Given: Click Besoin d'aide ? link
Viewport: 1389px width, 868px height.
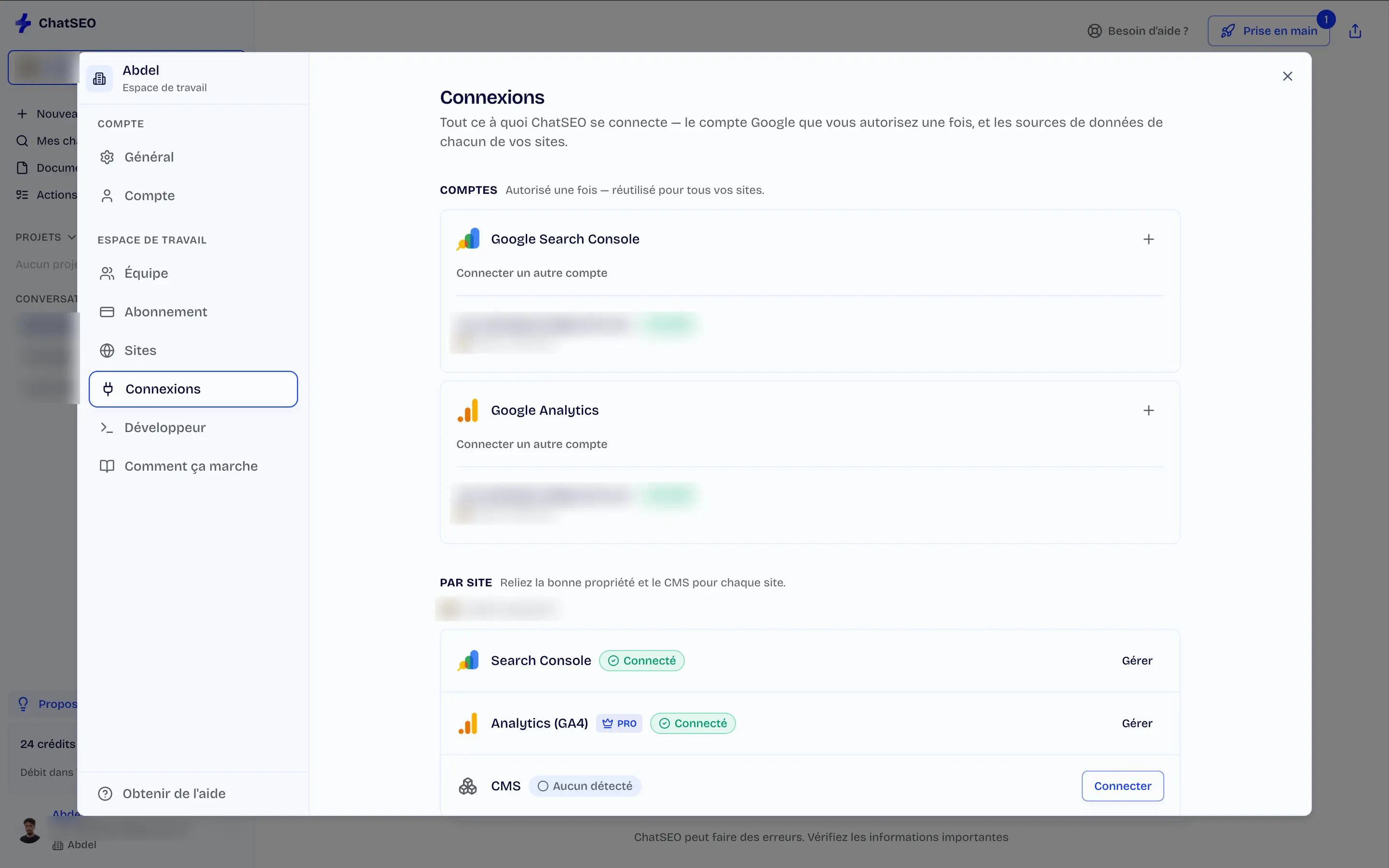Looking at the screenshot, I should click(1138, 31).
